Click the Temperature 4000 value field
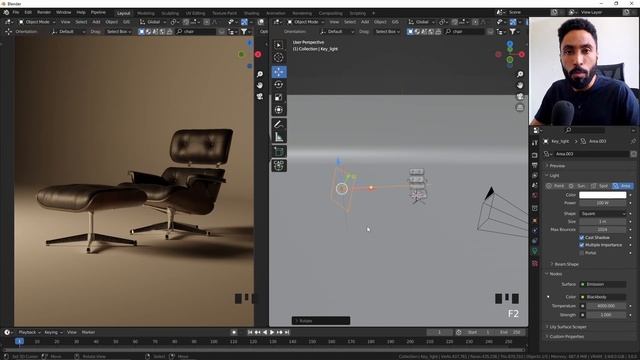The image size is (640, 360). click(606, 306)
